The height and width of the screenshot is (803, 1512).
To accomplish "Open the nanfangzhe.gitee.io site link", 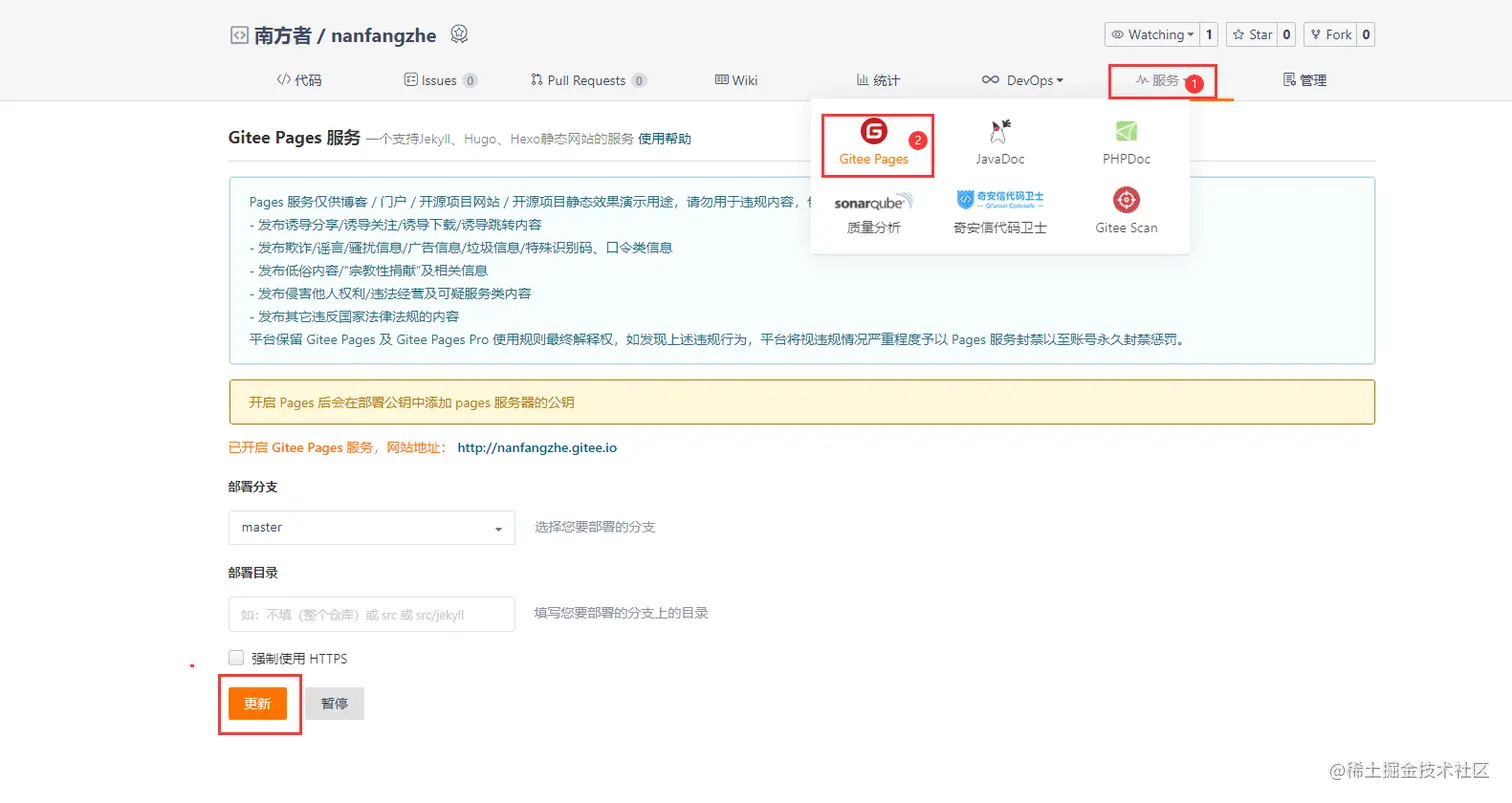I will 537,448.
